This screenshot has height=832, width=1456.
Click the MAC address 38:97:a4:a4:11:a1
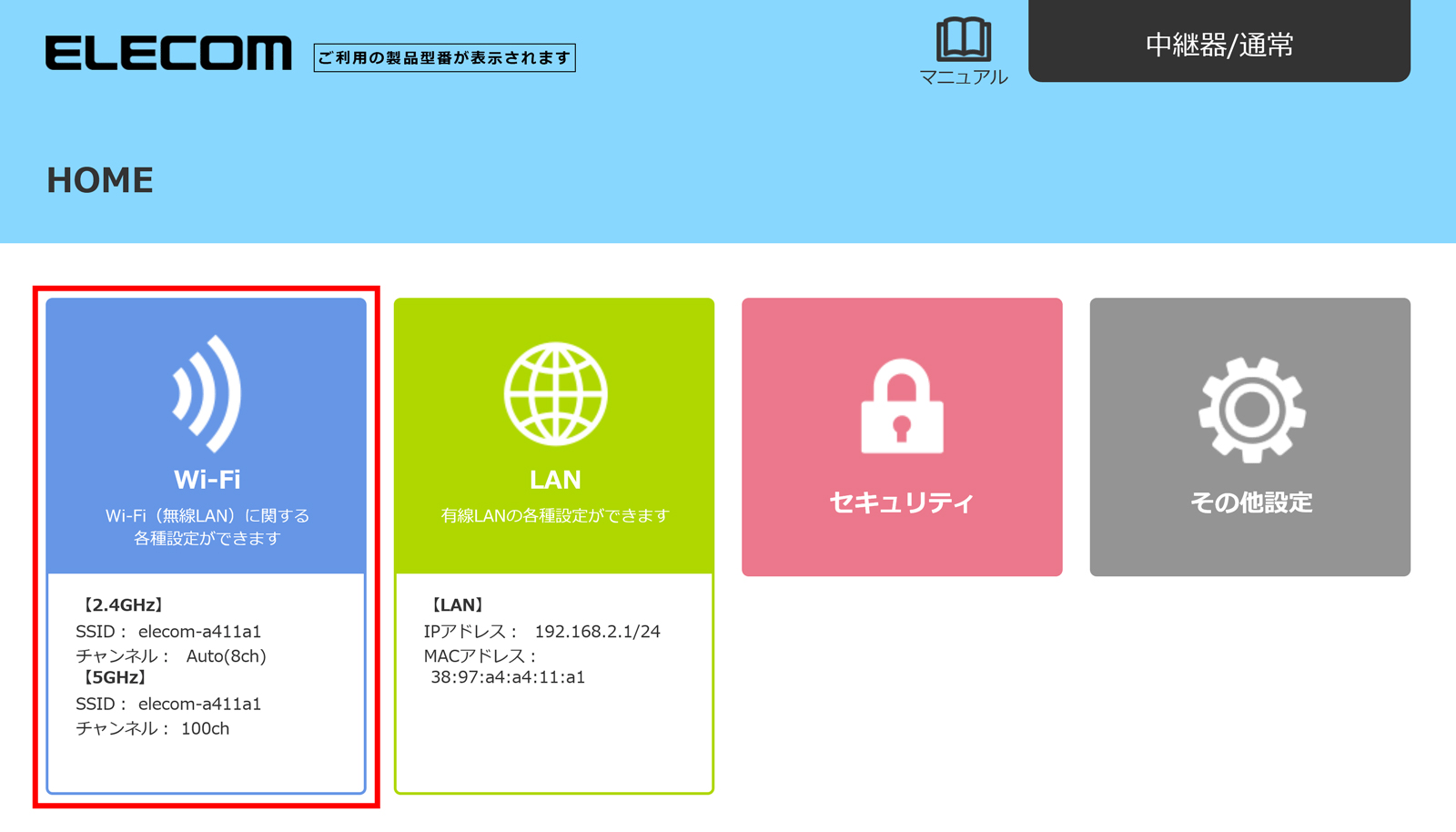[x=508, y=677]
